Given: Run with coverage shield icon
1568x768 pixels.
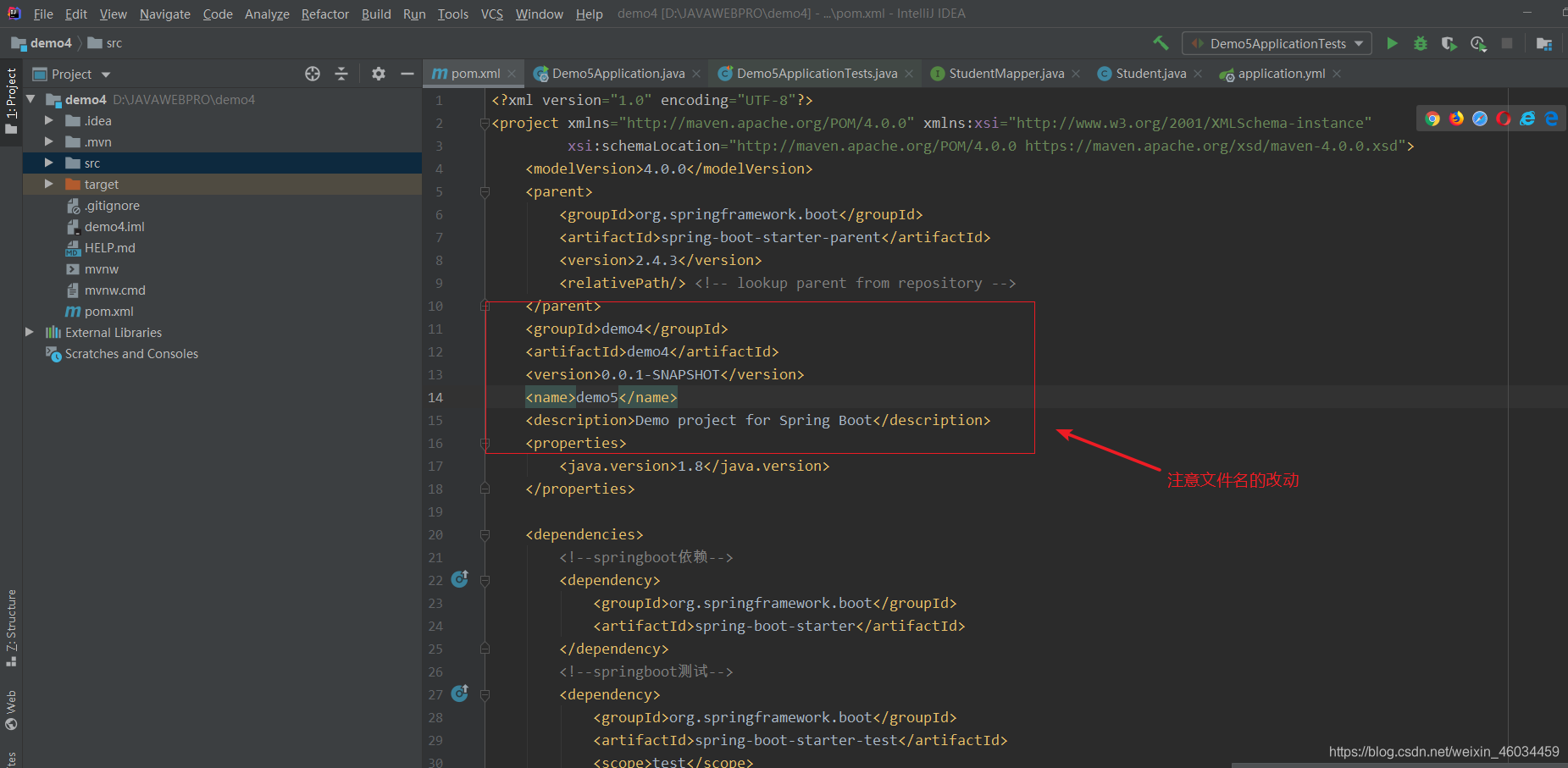Looking at the screenshot, I should click(x=1449, y=43).
